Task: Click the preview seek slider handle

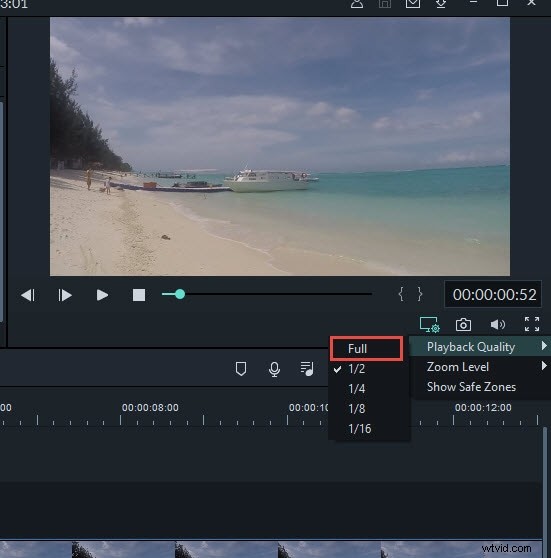Action: (x=180, y=294)
